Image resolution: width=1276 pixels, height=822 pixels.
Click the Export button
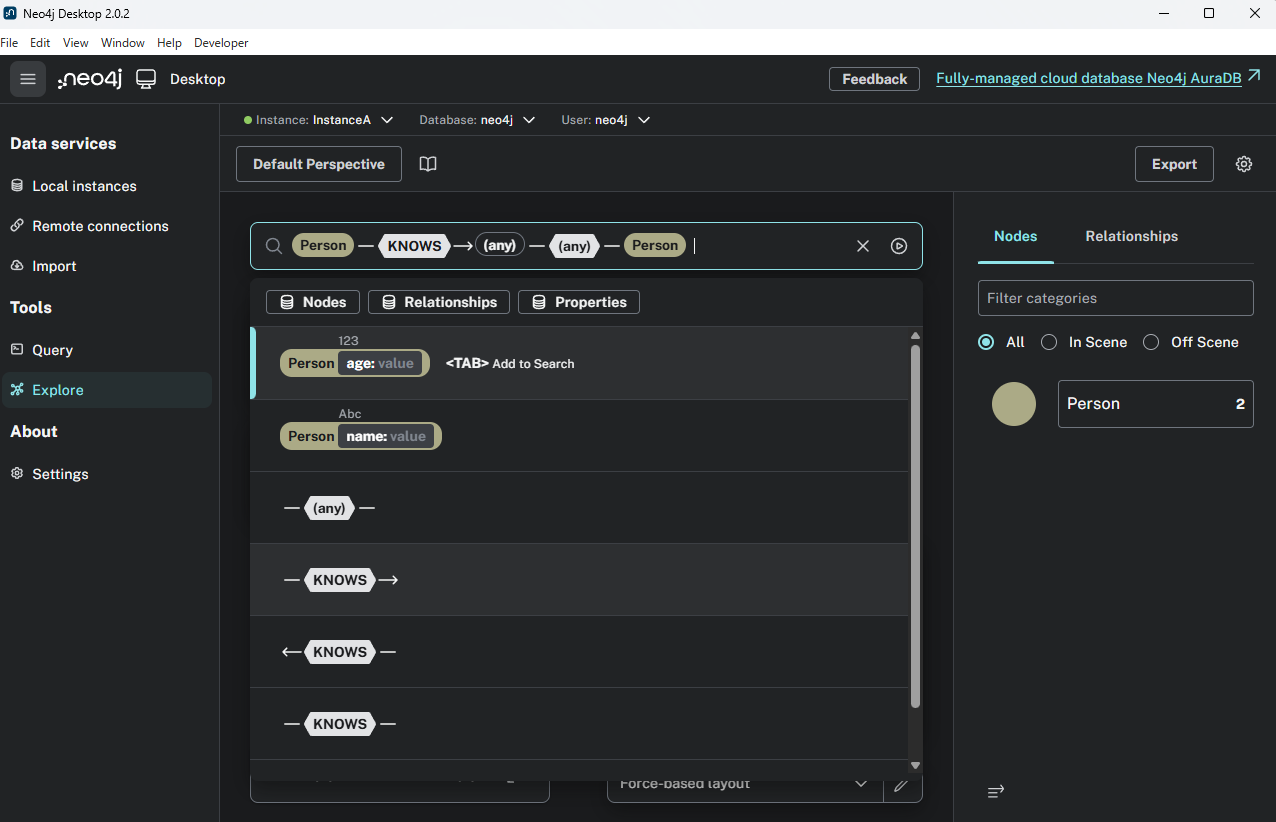[1174, 164]
